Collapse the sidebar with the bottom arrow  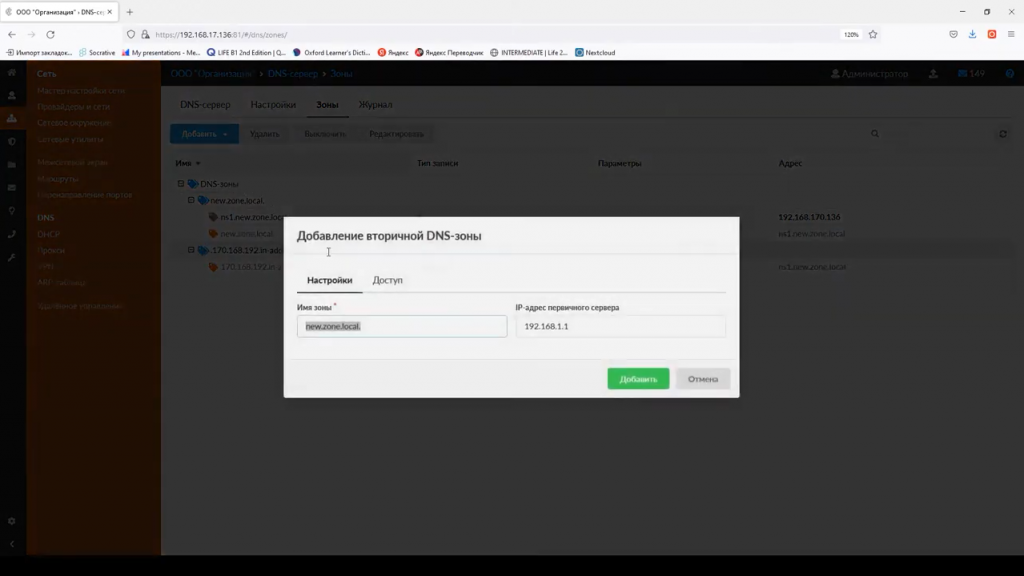tap(12, 544)
